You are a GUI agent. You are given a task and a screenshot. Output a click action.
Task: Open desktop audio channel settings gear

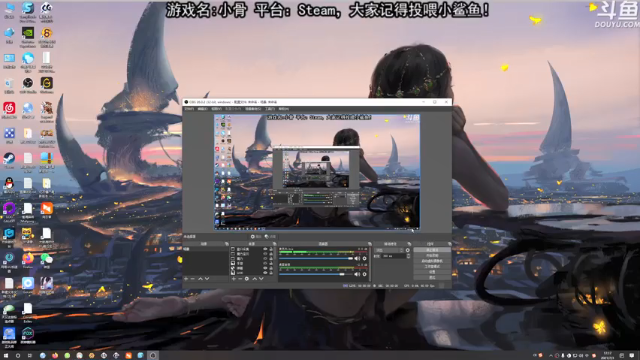pyautogui.click(x=364, y=274)
